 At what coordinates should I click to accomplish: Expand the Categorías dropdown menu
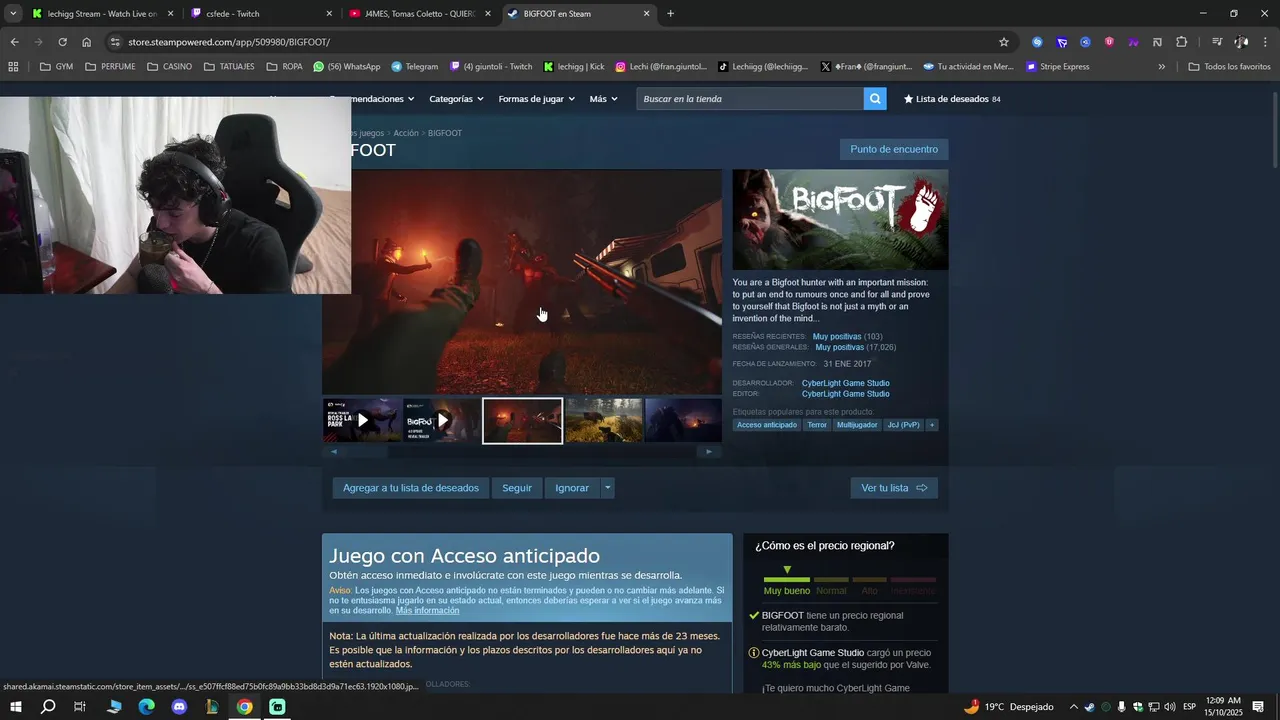pyautogui.click(x=456, y=99)
